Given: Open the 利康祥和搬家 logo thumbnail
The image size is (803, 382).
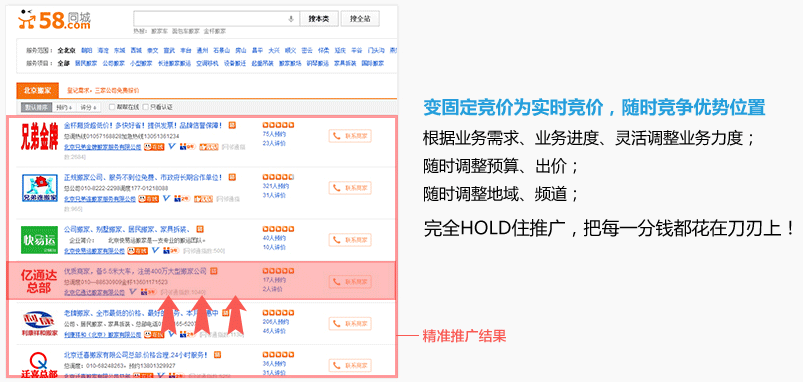Looking at the screenshot, I should (x=39, y=324).
